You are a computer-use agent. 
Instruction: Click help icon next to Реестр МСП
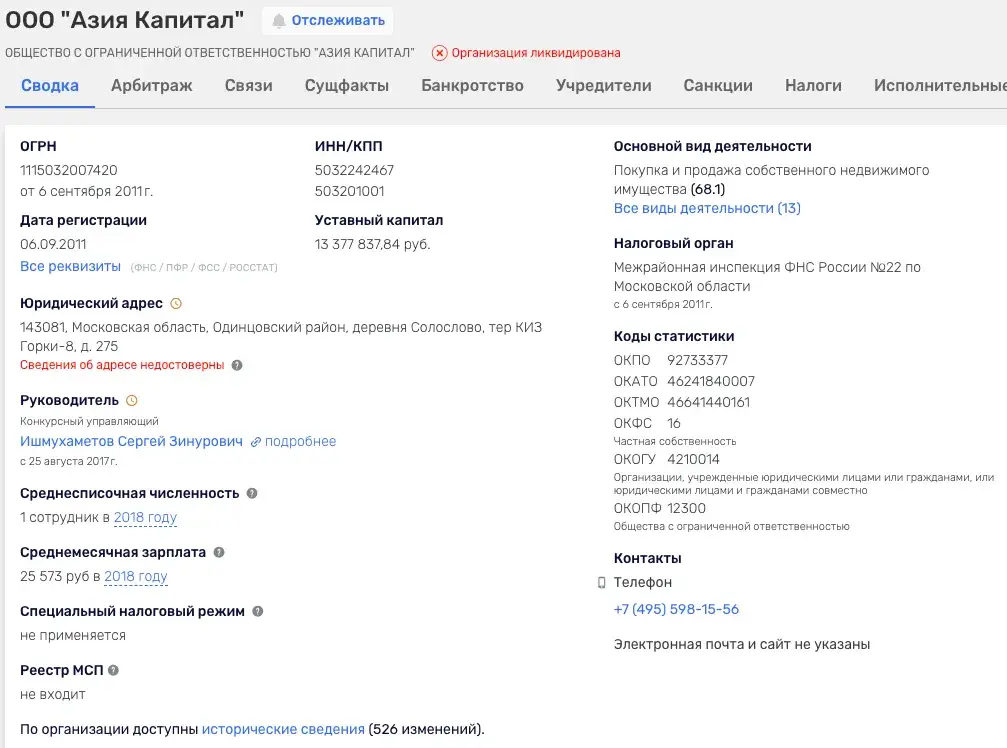point(114,670)
